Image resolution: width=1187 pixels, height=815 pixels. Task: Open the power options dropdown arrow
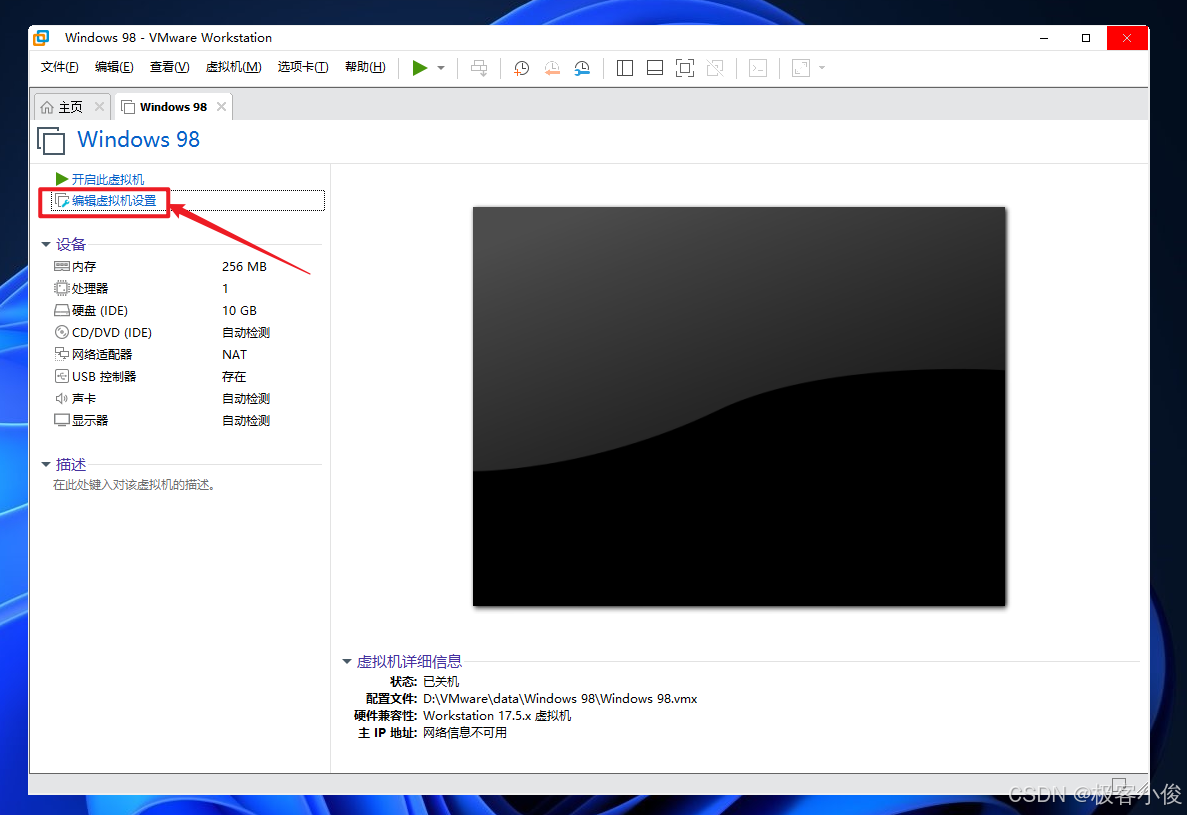pyautogui.click(x=441, y=68)
